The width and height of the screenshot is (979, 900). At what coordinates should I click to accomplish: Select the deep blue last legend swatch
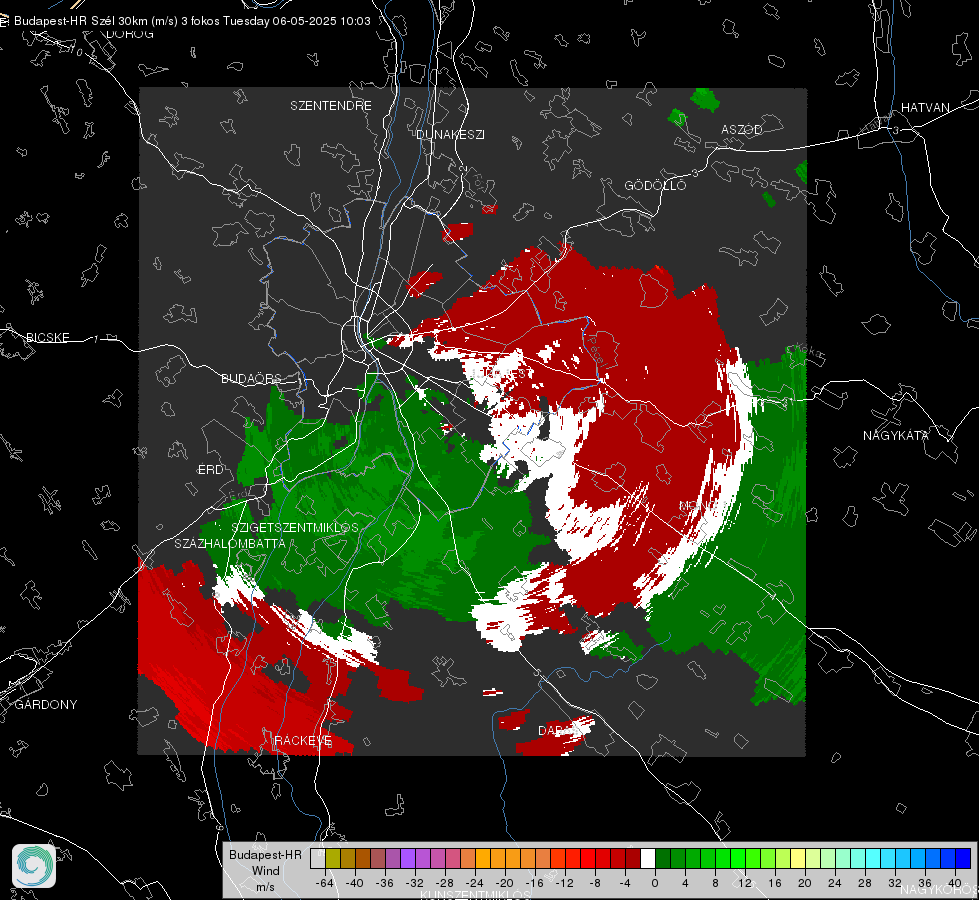click(963, 859)
